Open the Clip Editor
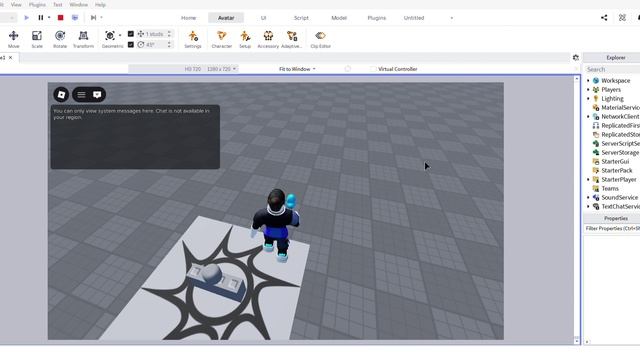 320,39
